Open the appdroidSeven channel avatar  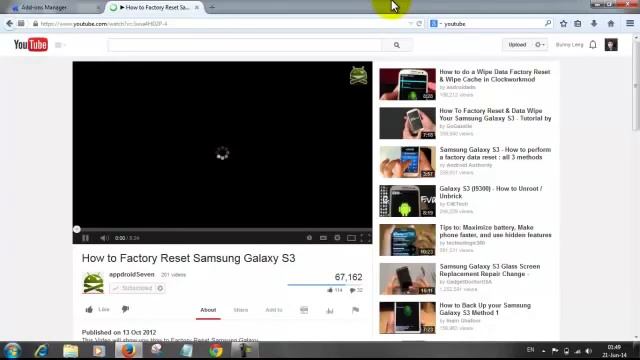pos(93,283)
